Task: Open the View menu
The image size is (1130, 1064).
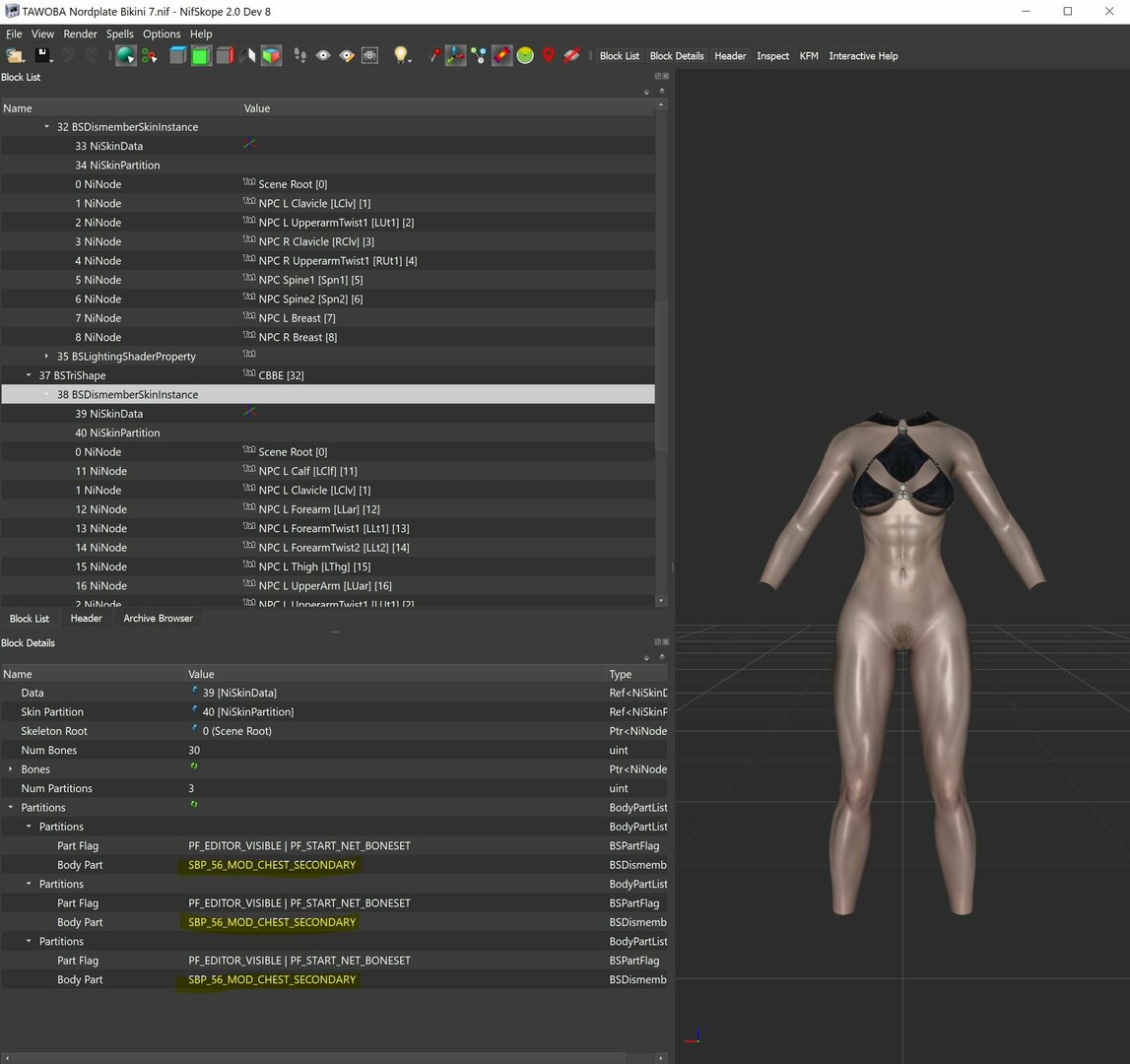Action: click(x=42, y=33)
